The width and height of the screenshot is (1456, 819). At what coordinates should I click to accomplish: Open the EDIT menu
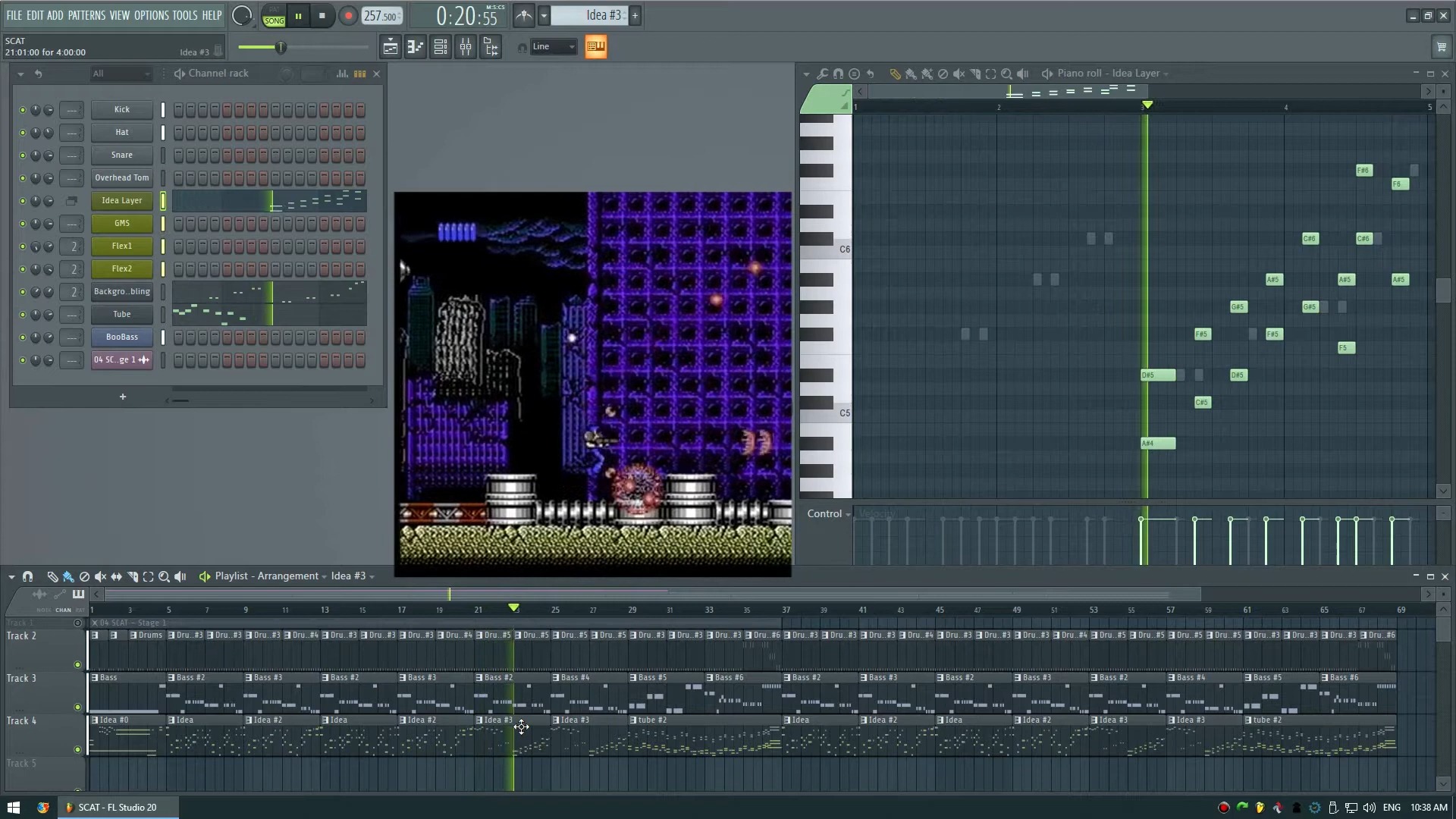coord(35,15)
